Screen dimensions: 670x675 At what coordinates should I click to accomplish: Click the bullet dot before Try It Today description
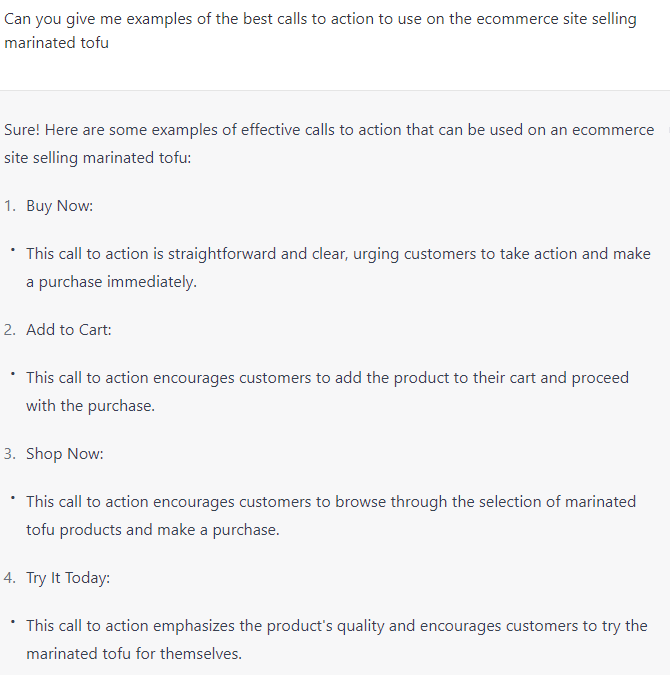pyautogui.click(x=13, y=622)
